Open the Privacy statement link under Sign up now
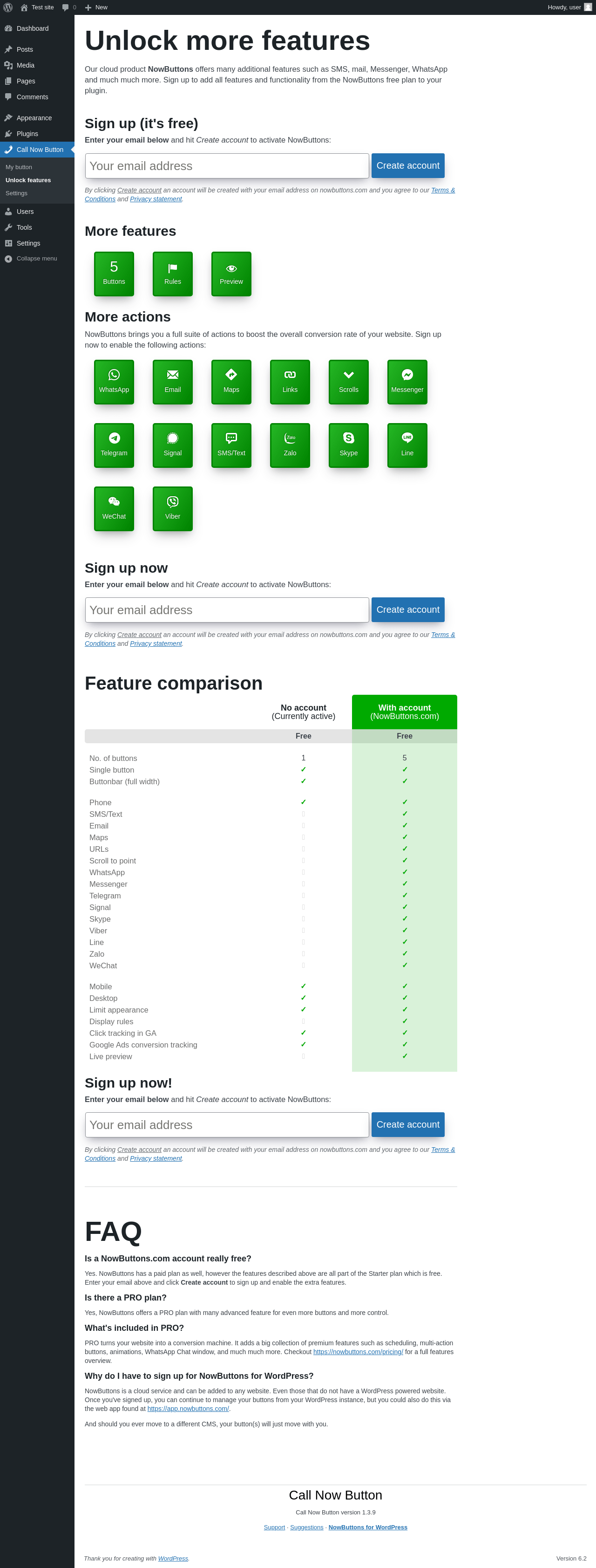Screen dimensions: 596x1568 (156, 644)
